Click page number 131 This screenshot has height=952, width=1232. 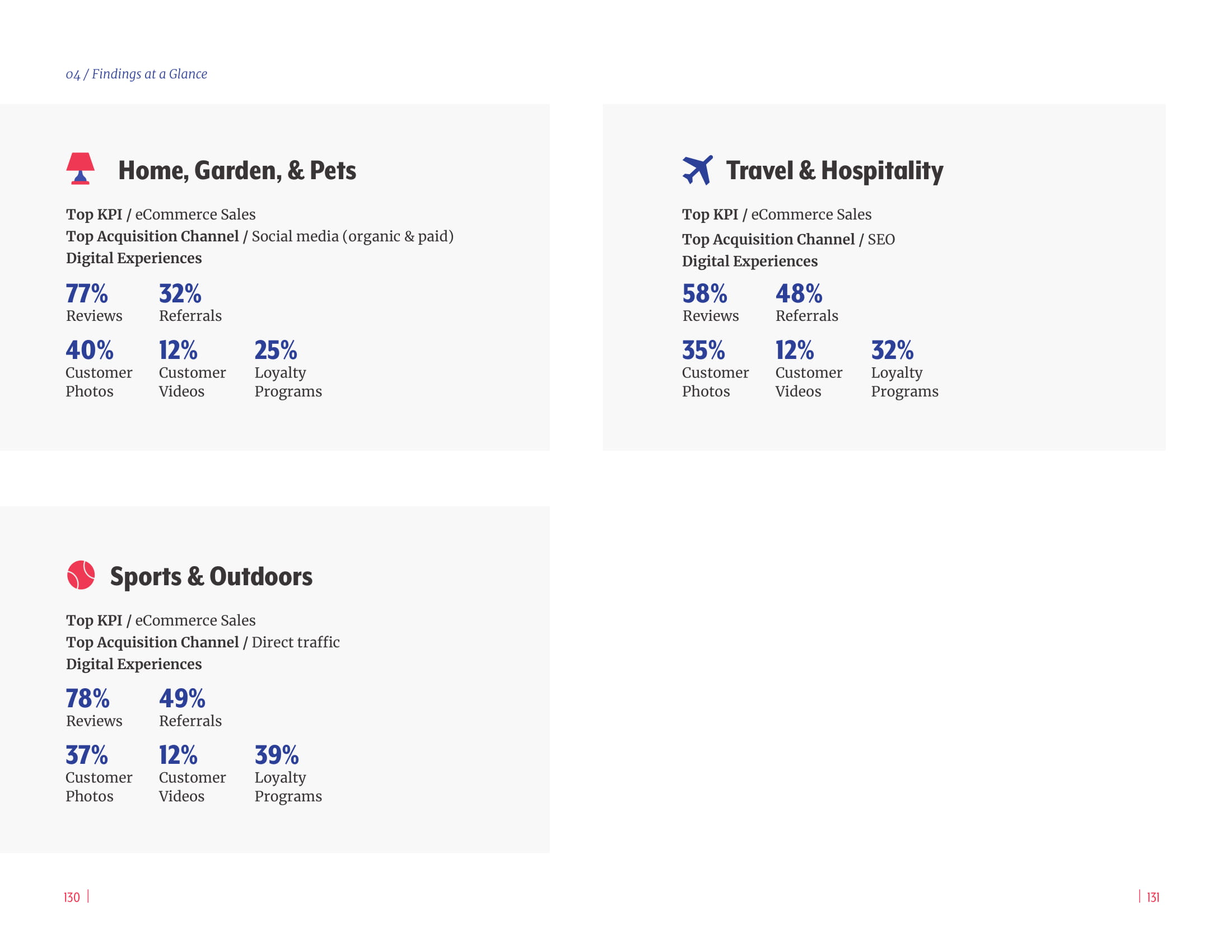tap(1152, 897)
